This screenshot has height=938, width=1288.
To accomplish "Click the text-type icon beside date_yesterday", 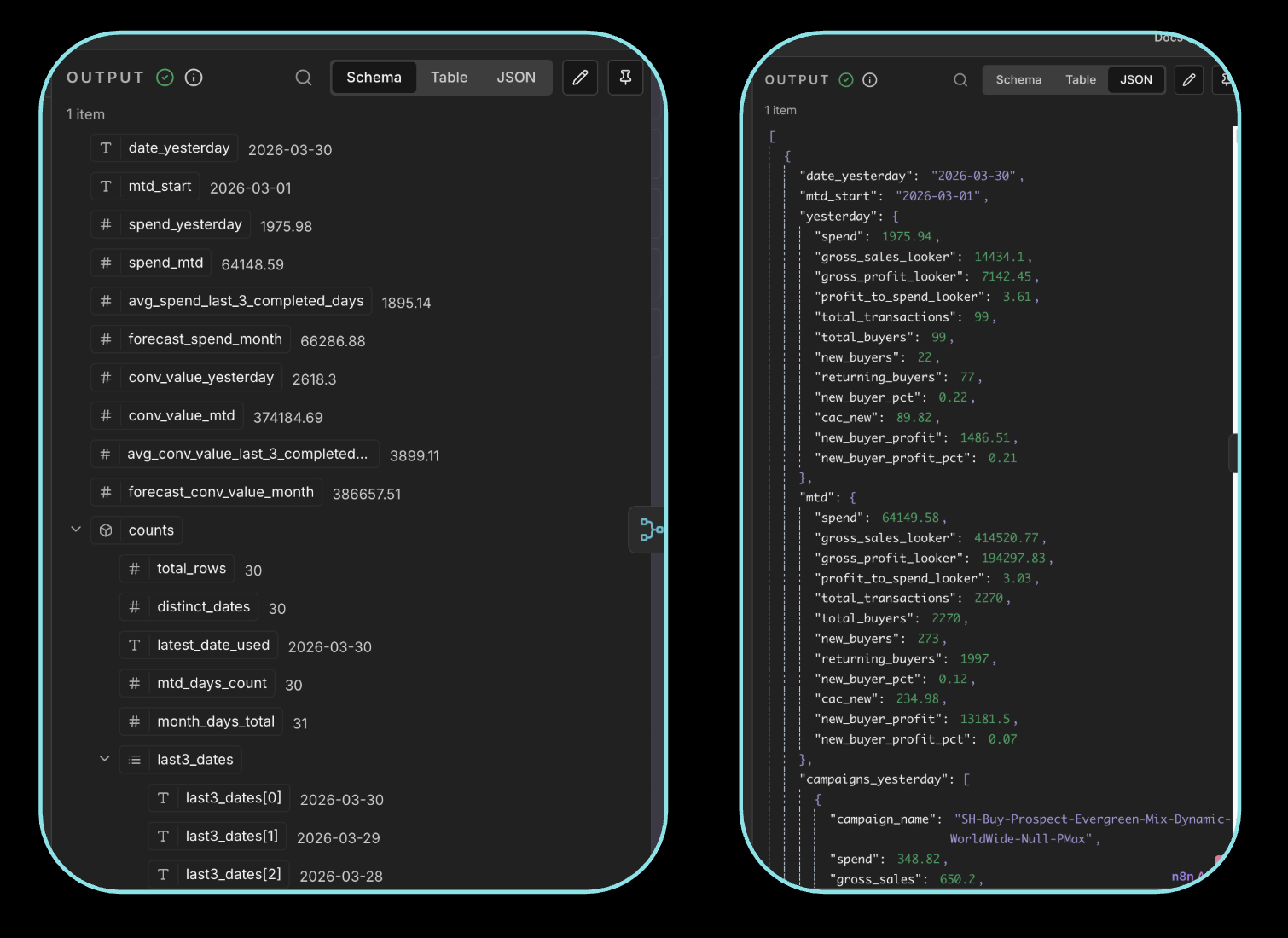I will [x=106, y=148].
